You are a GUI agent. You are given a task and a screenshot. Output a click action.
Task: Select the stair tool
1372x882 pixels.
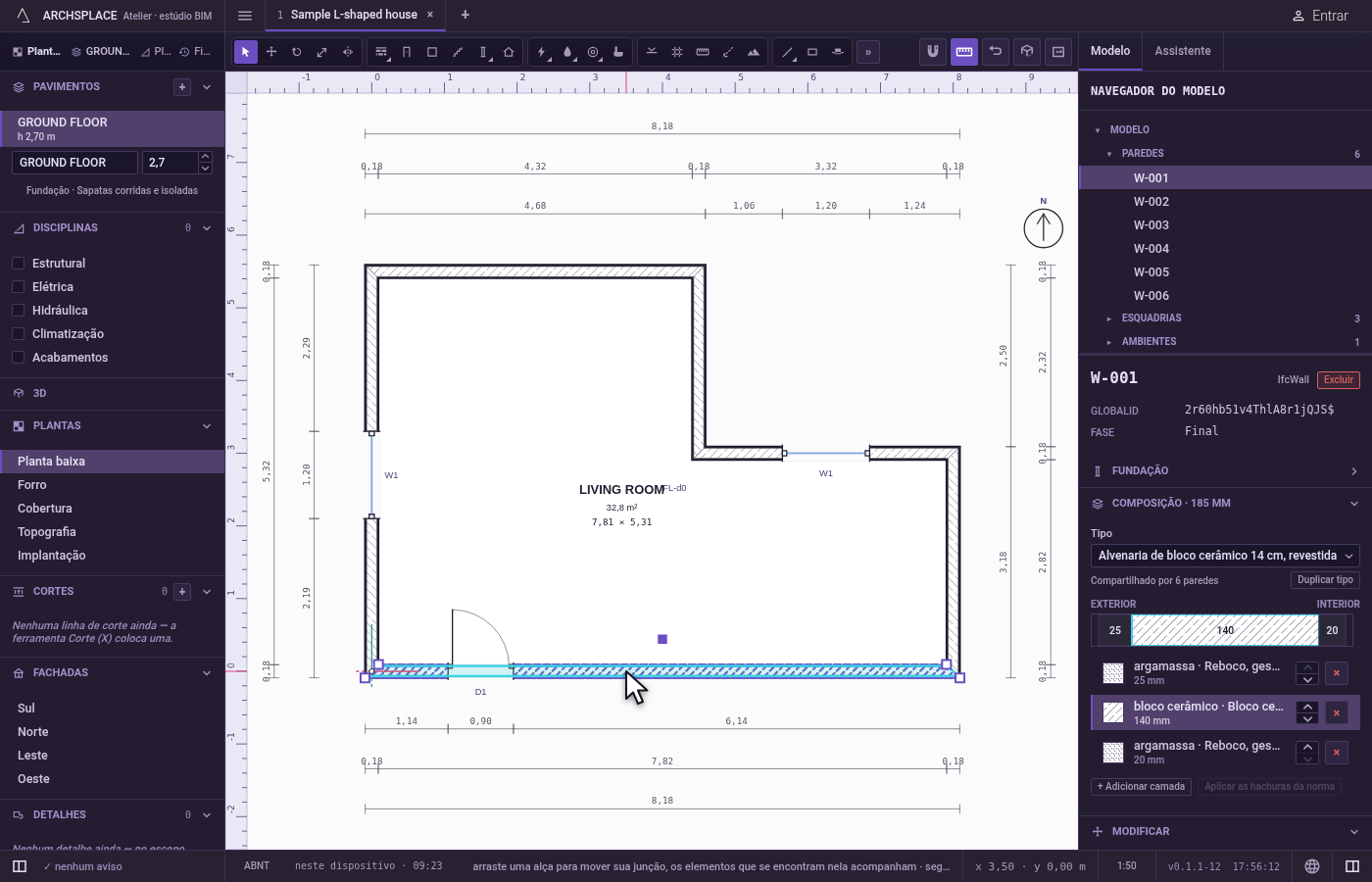[x=458, y=52]
